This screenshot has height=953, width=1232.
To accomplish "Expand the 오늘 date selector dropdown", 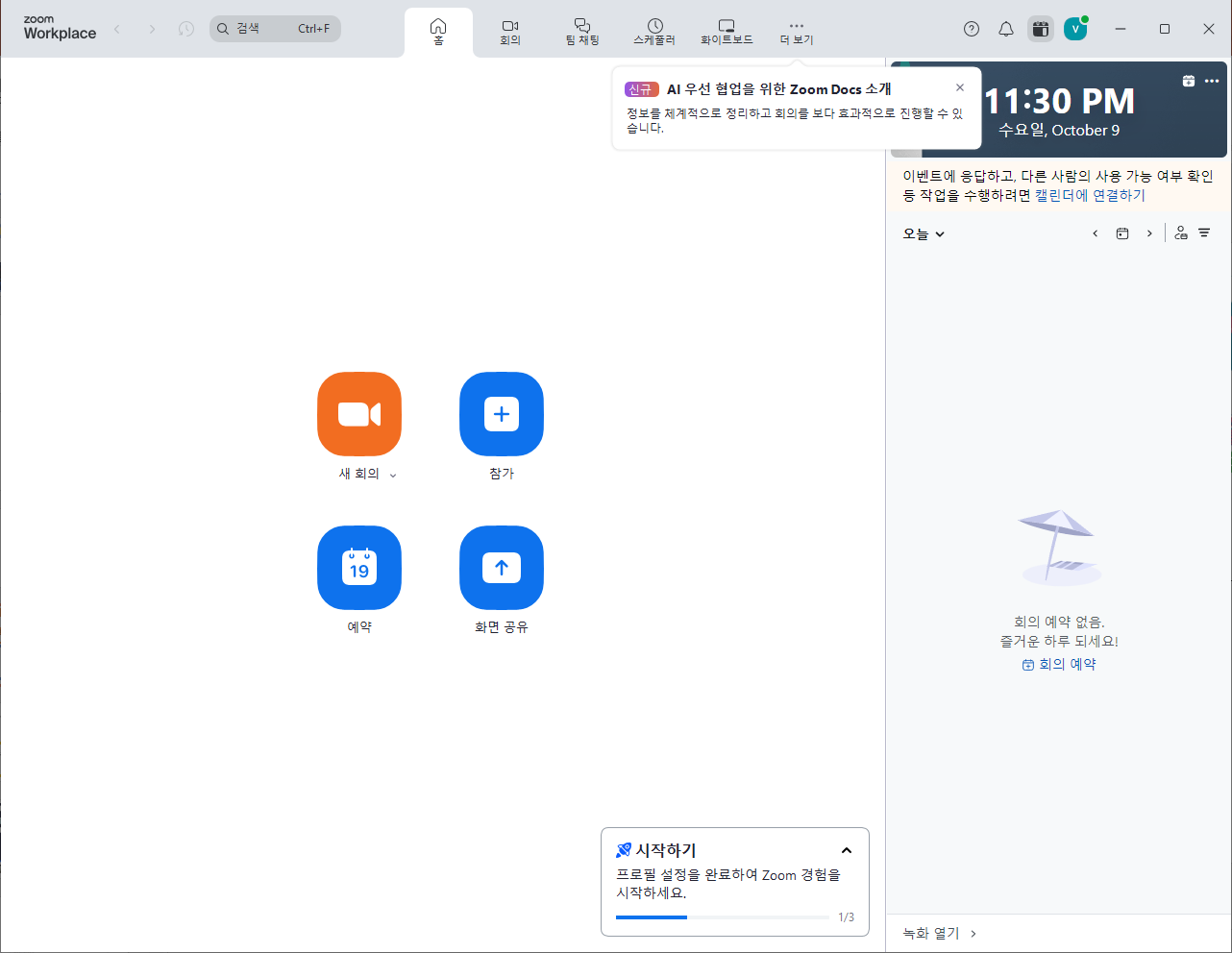I will pyautogui.click(x=923, y=233).
